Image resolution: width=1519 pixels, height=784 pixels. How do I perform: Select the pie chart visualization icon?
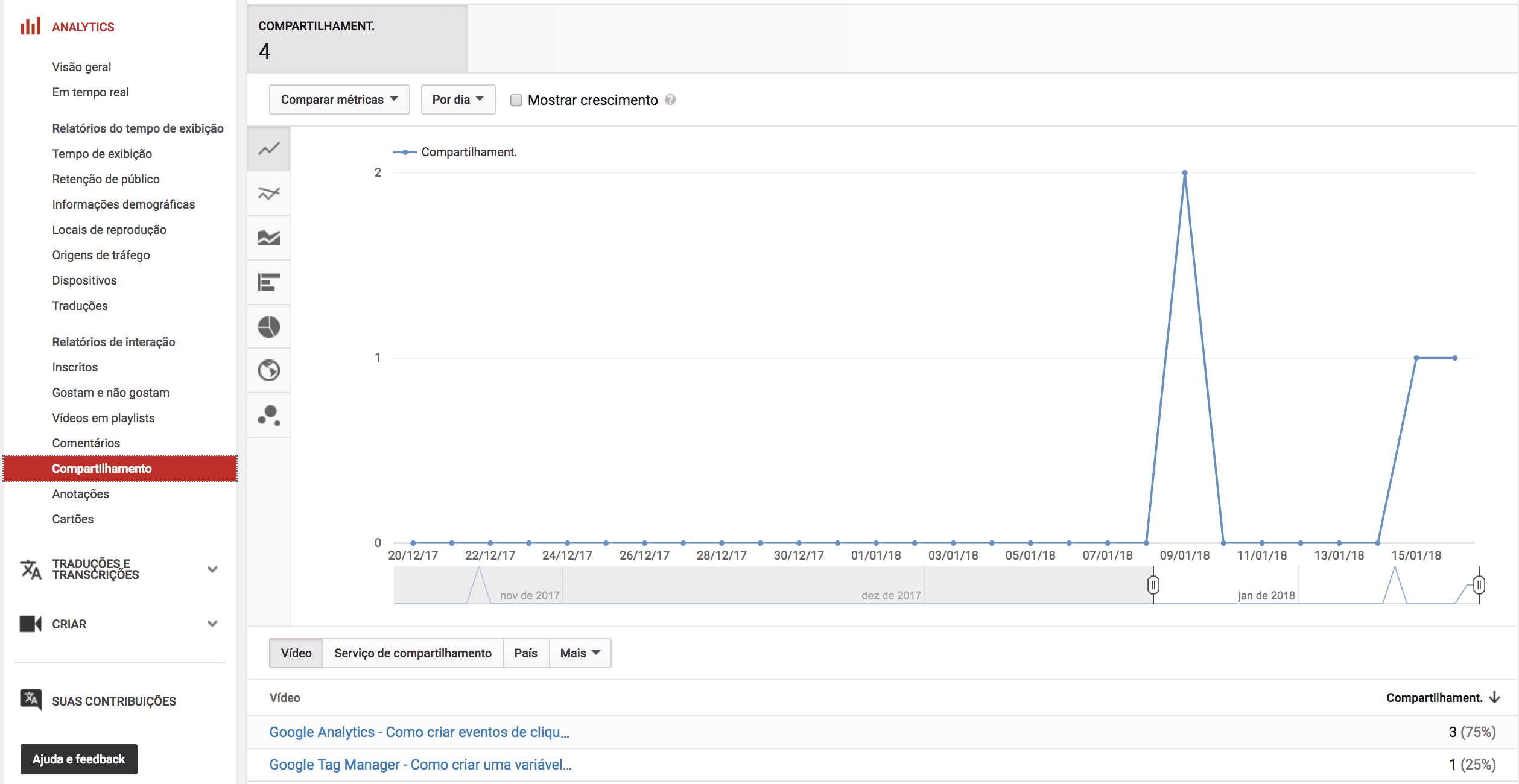coord(268,326)
